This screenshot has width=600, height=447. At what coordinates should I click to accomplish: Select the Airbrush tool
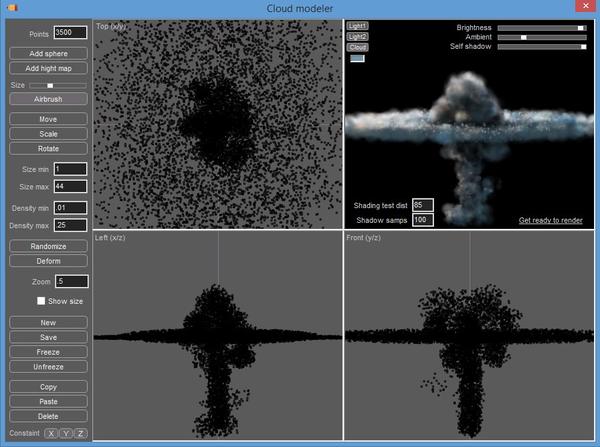click(48, 99)
